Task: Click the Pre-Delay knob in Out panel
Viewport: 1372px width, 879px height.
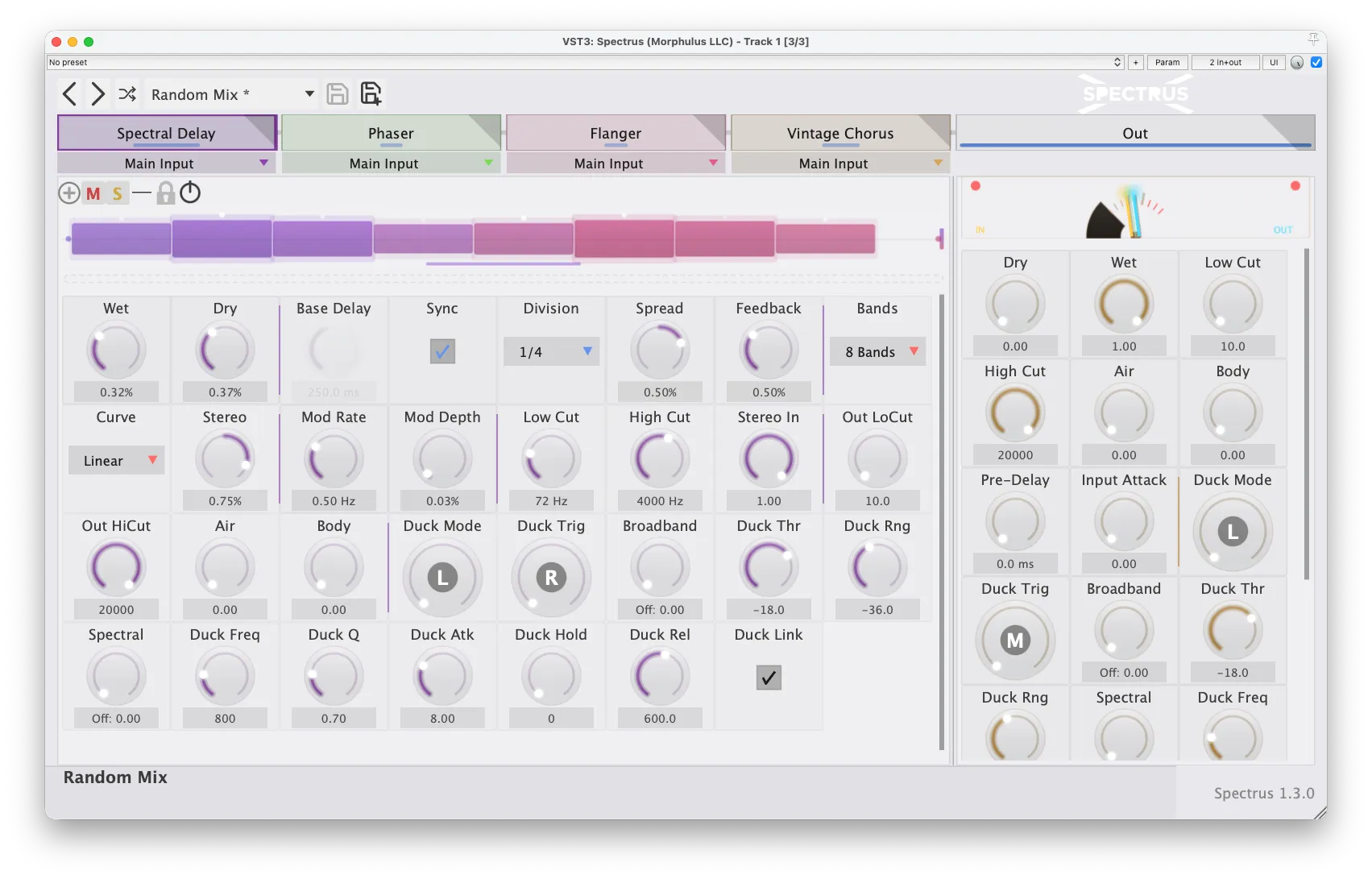Action: 1015,522
